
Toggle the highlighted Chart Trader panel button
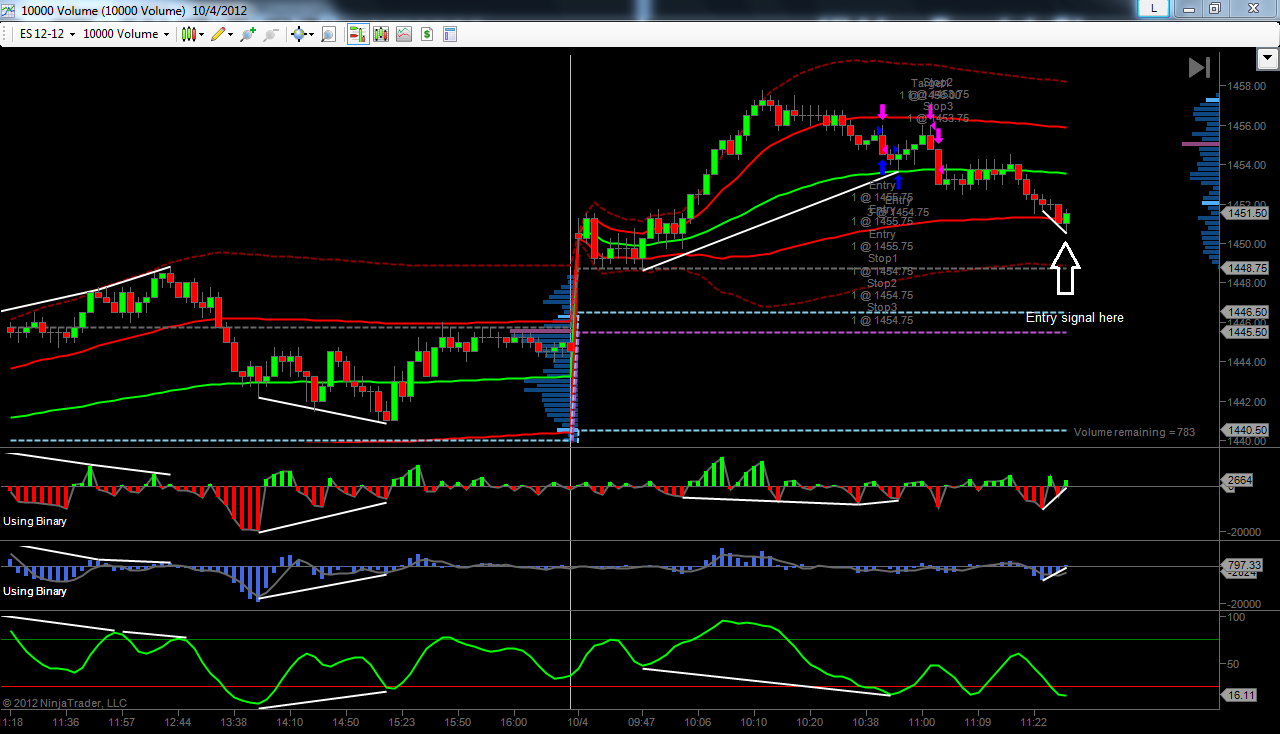pos(357,34)
